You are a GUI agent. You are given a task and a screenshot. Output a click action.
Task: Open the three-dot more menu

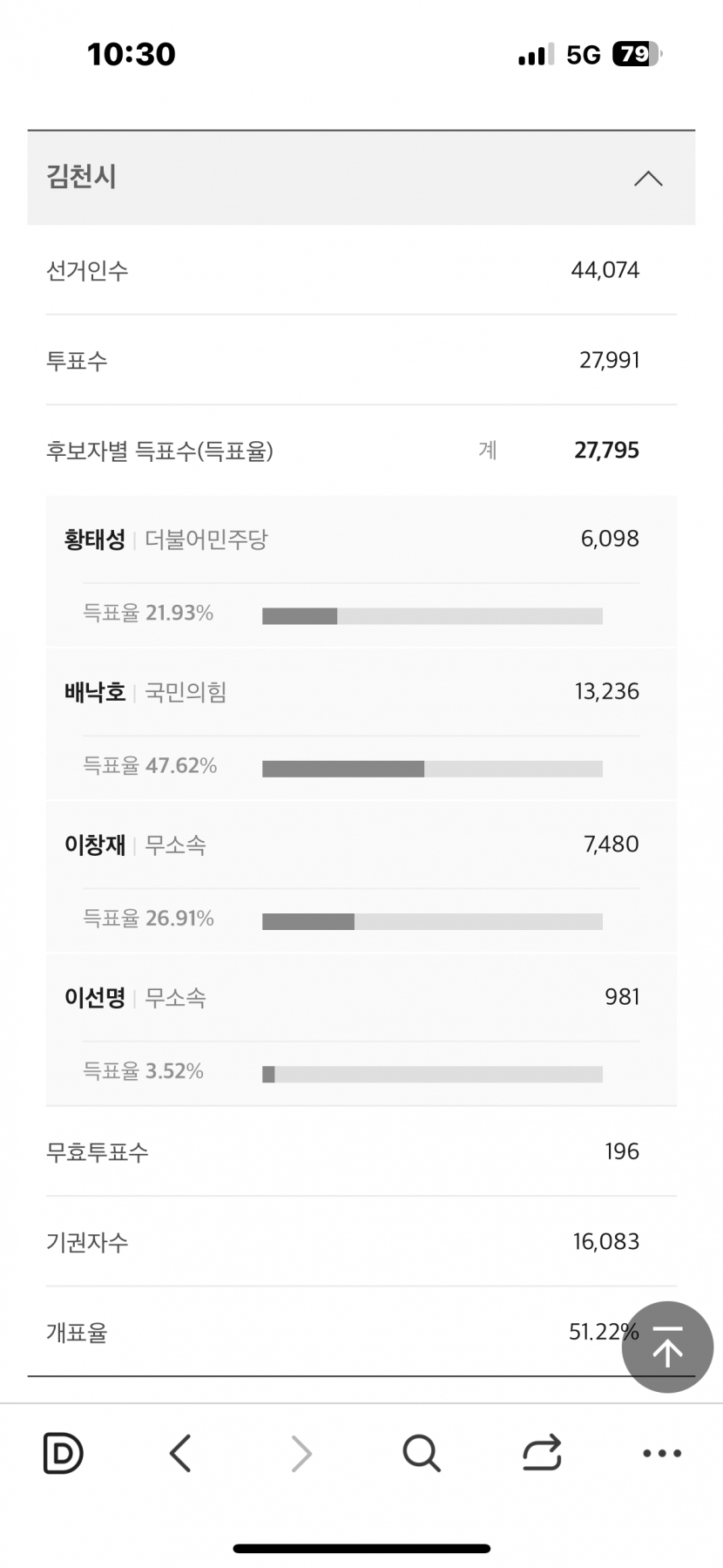(x=662, y=1453)
